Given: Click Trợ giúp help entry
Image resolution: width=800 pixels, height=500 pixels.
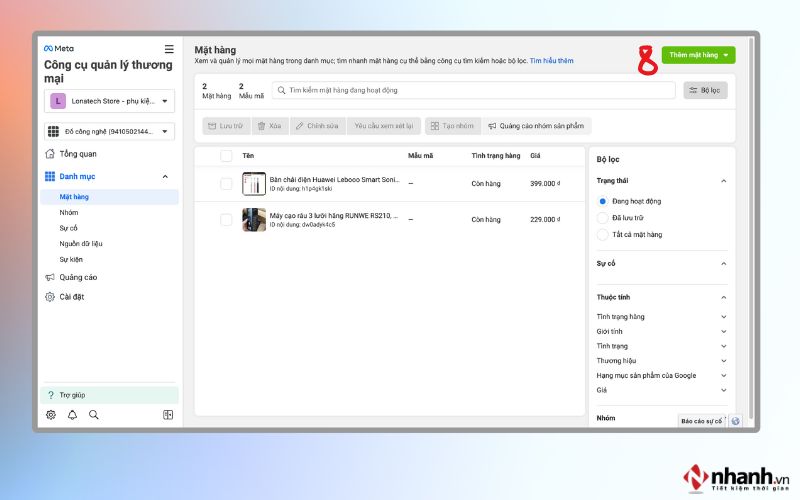Looking at the screenshot, I should click(109, 395).
